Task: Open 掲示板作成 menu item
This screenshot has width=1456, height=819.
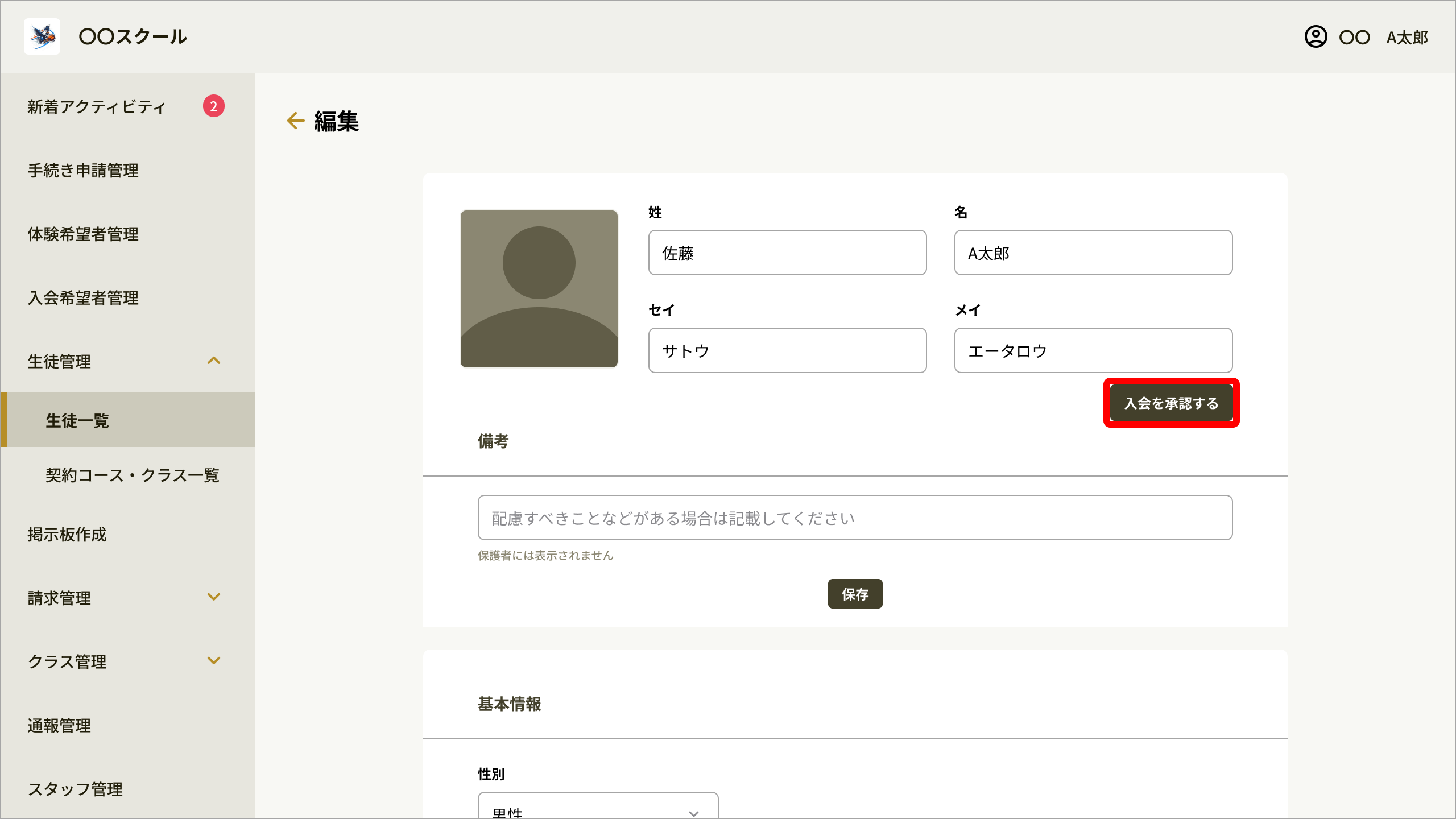Action: click(127, 534)
